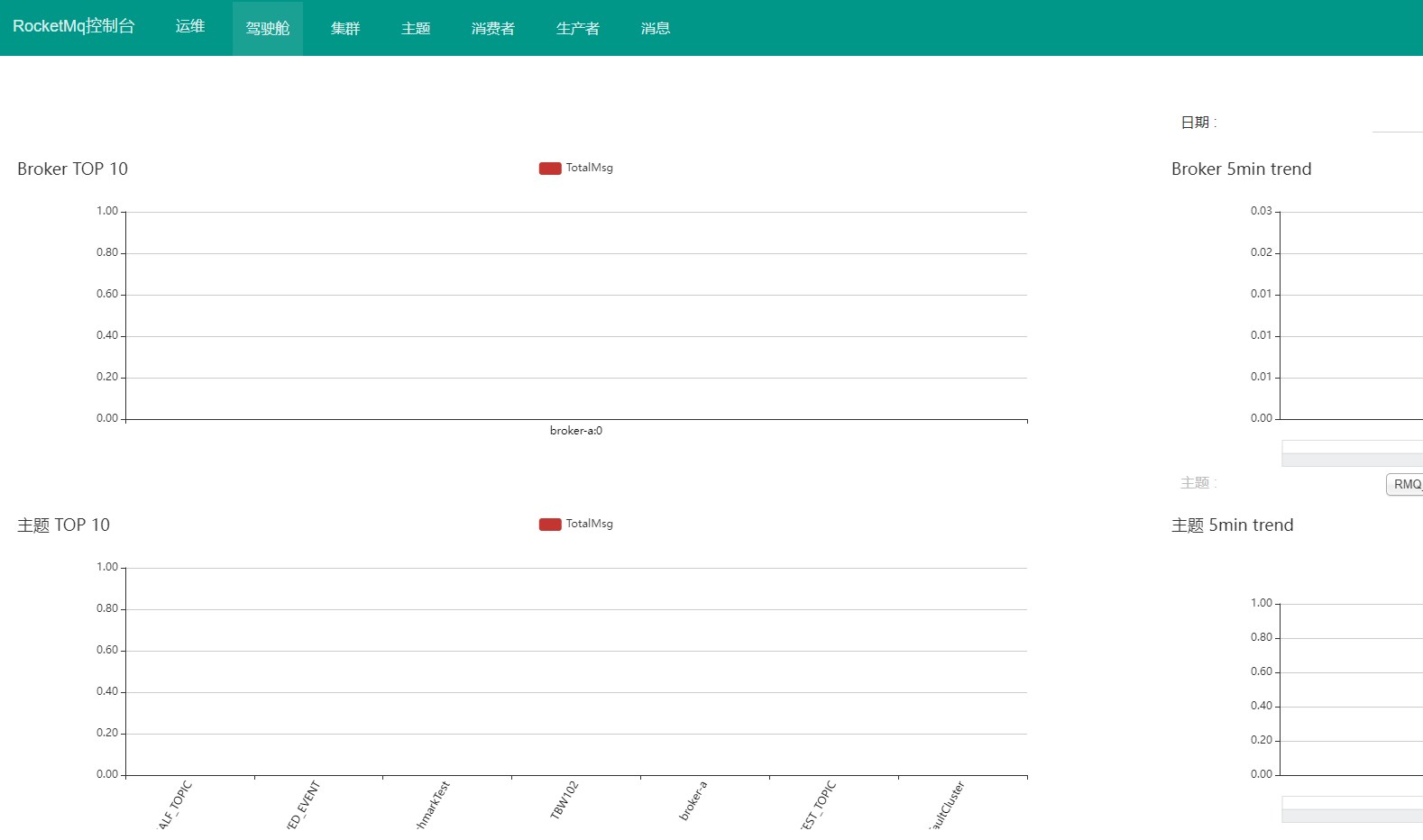The height and width of the screenshot is (840, 1423).
Task: Click the Broker TOP 10 chart title
Action: (x=73, y=169)
